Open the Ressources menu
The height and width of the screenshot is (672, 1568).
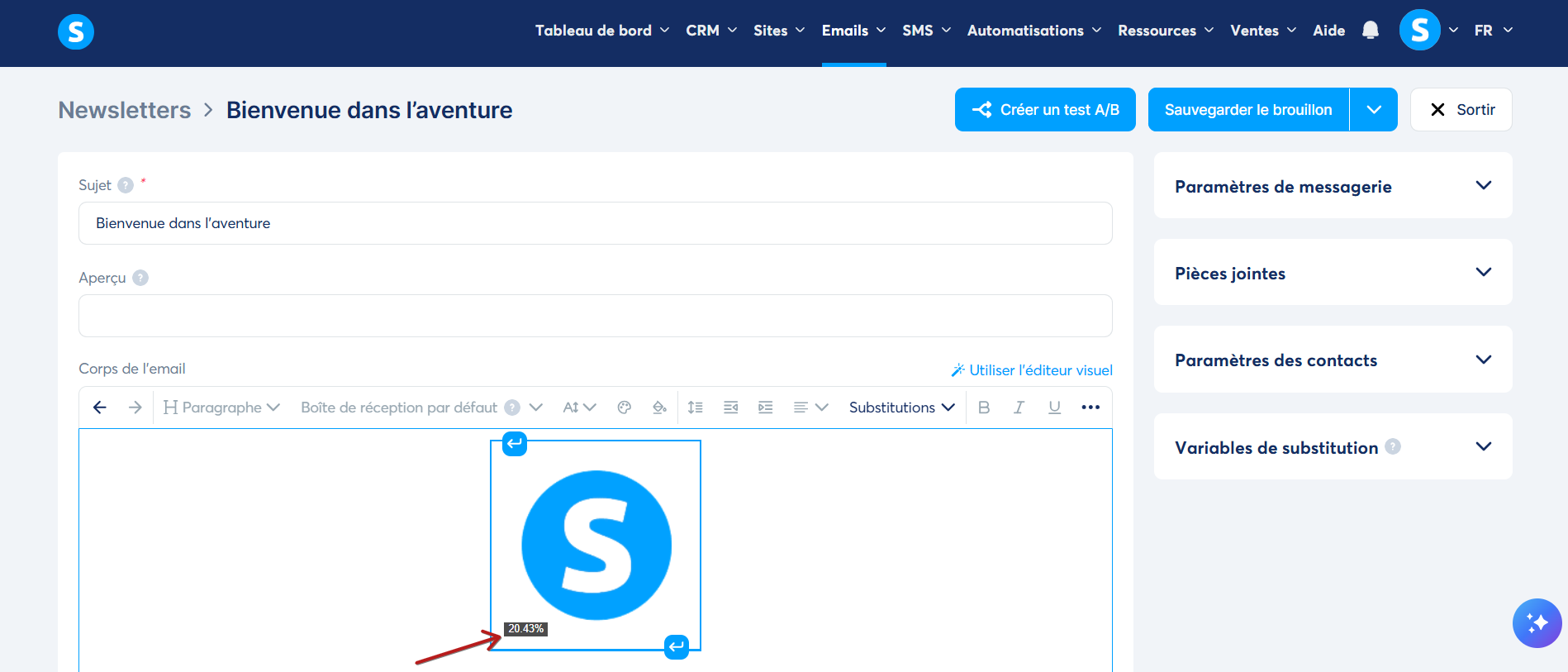1166,31
